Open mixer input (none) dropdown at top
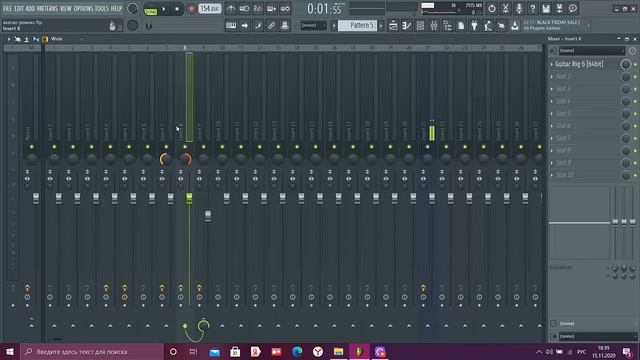Screen dimensions: 640x360 pos(591,51)
